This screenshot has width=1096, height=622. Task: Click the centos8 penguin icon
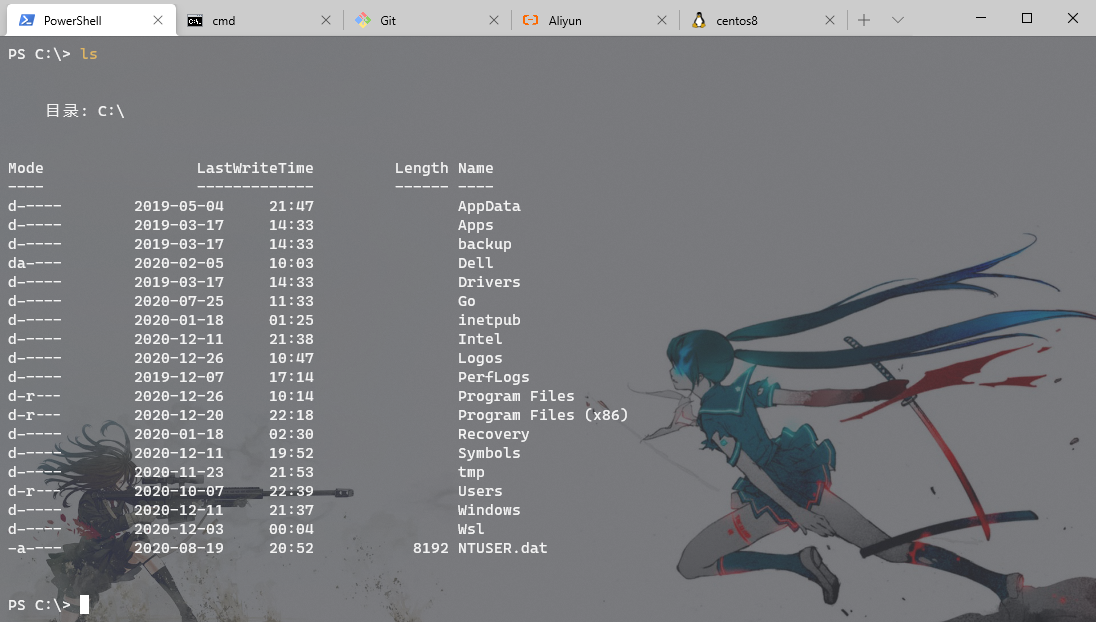coord(698,20)
